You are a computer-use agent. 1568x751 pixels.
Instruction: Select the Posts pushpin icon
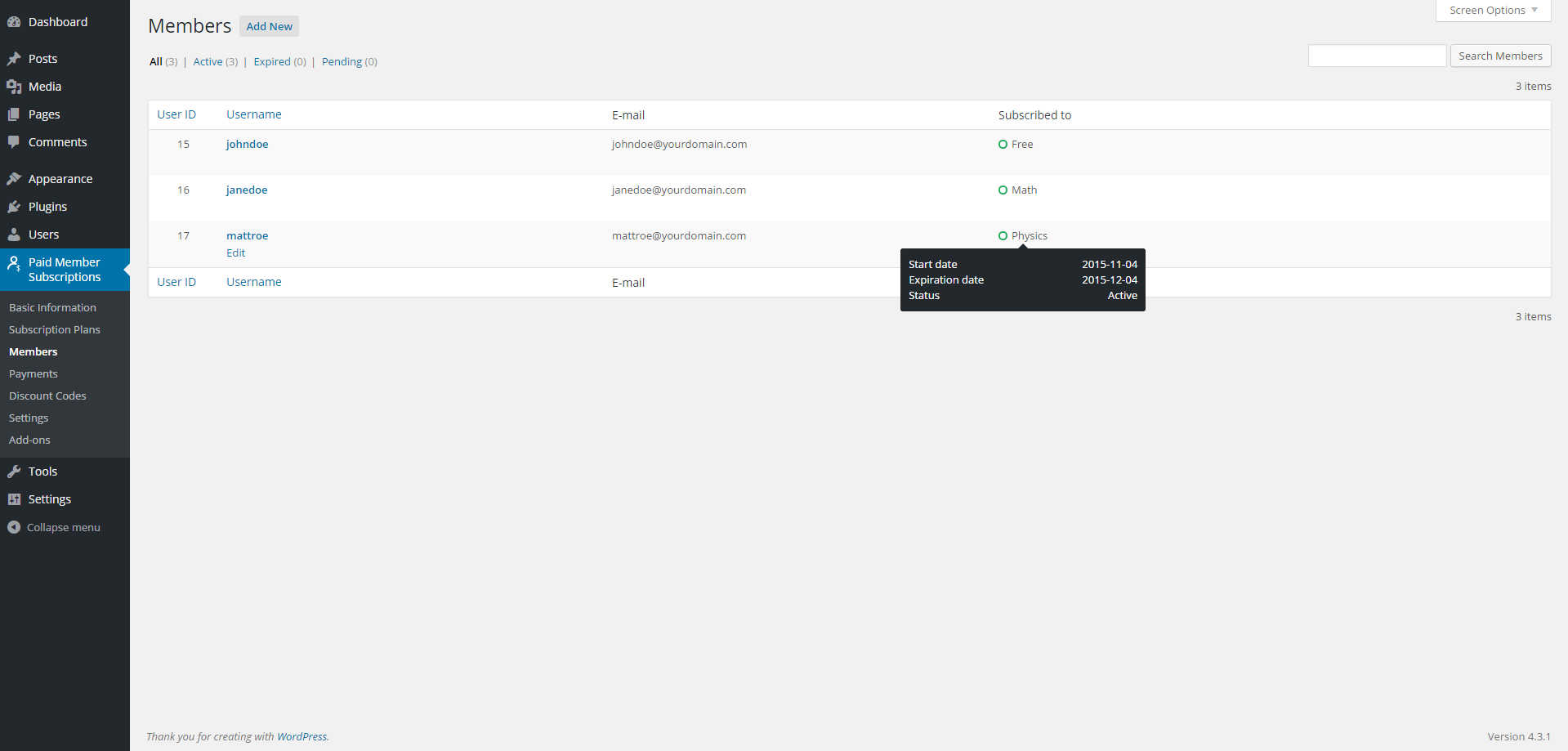[14, 58]
